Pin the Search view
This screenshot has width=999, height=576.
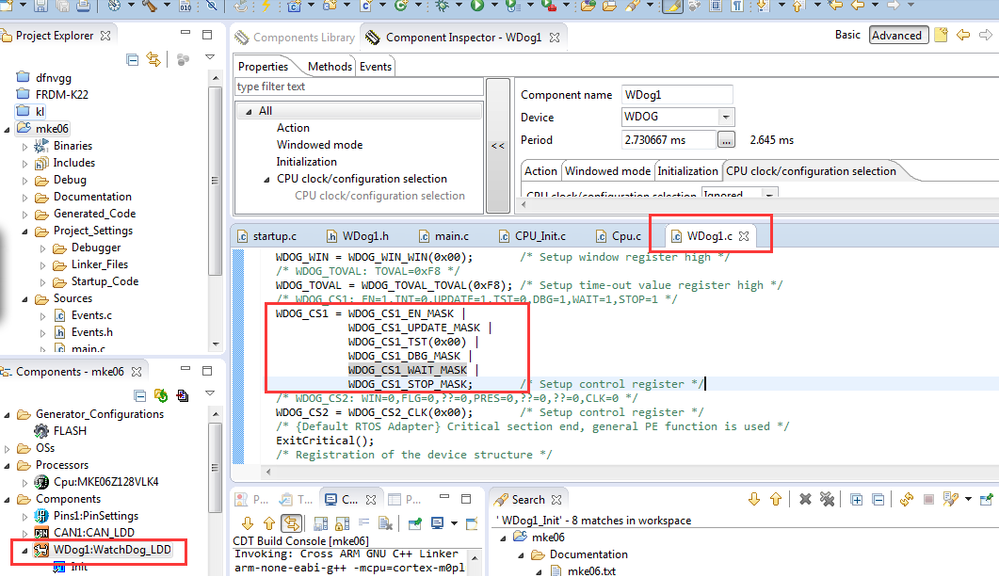tap(986, 500)
